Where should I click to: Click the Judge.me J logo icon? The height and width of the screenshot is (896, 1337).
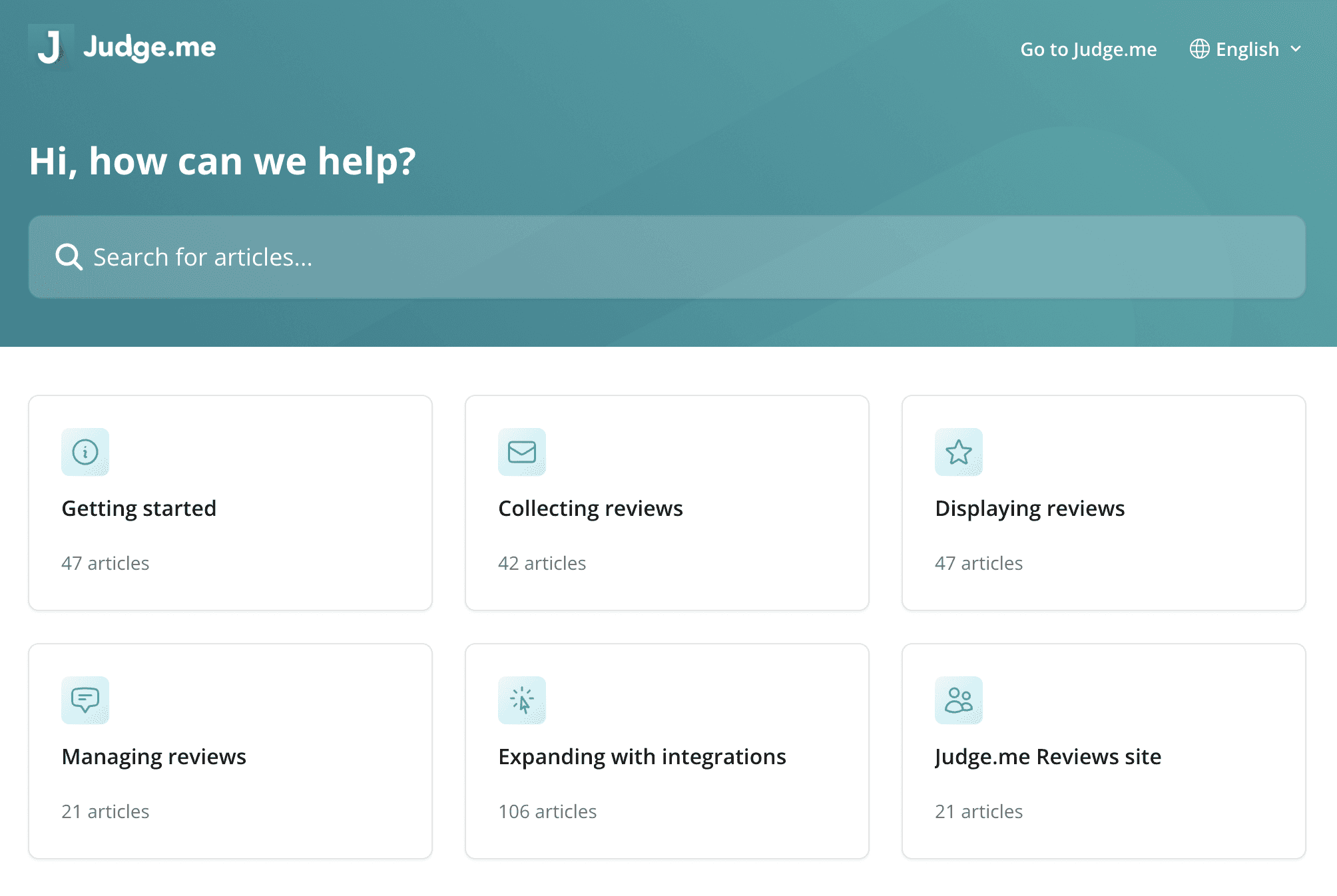51,47
